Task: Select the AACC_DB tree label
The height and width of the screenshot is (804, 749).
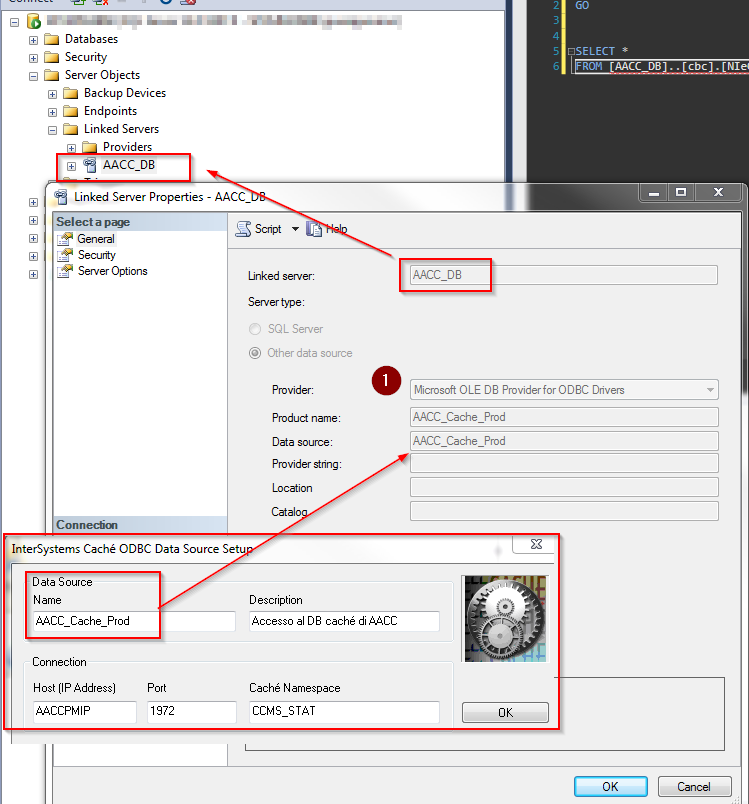Action: pyautogui.click(x=129, y=165)
